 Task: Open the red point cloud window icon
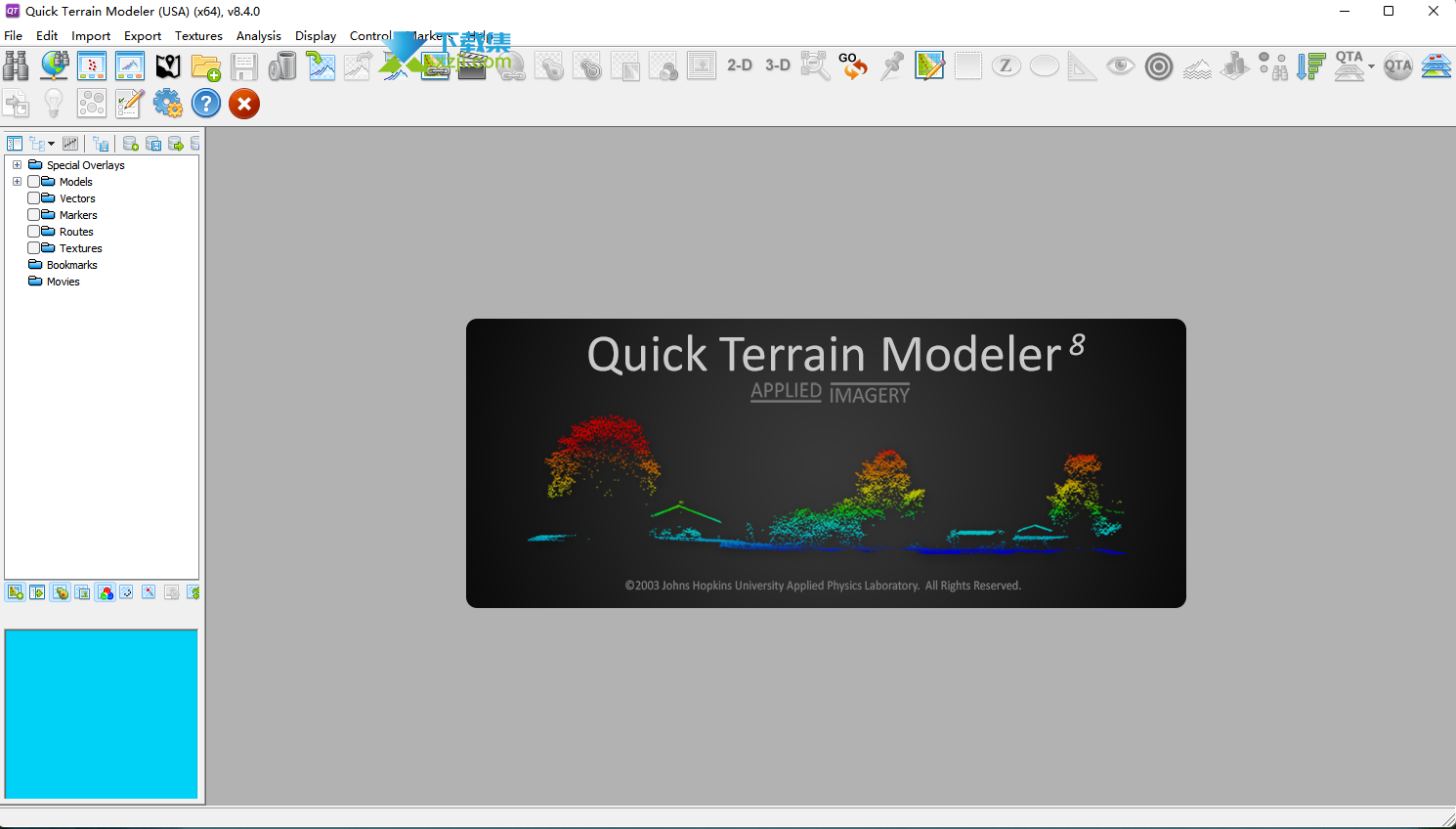92,65
